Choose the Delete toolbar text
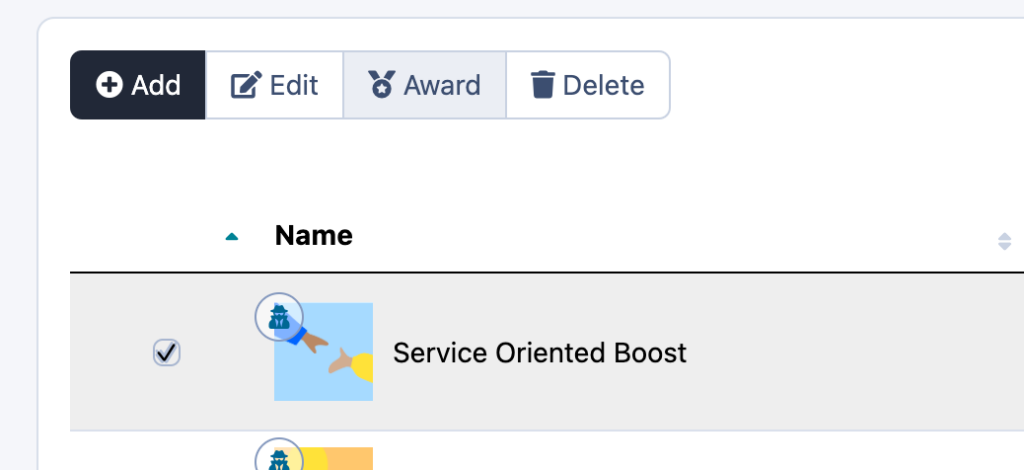The height and width of the screenshot is (470, 1024). (603, 85)
